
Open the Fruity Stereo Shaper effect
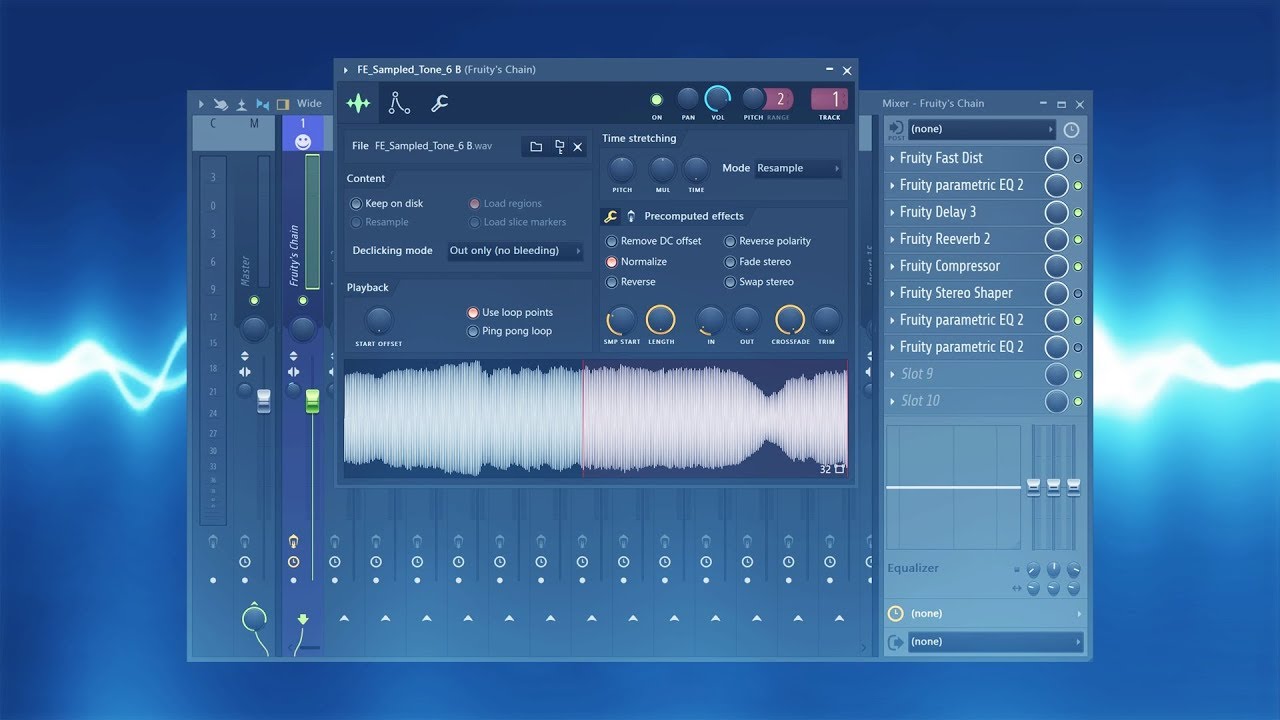coord(956,293)
